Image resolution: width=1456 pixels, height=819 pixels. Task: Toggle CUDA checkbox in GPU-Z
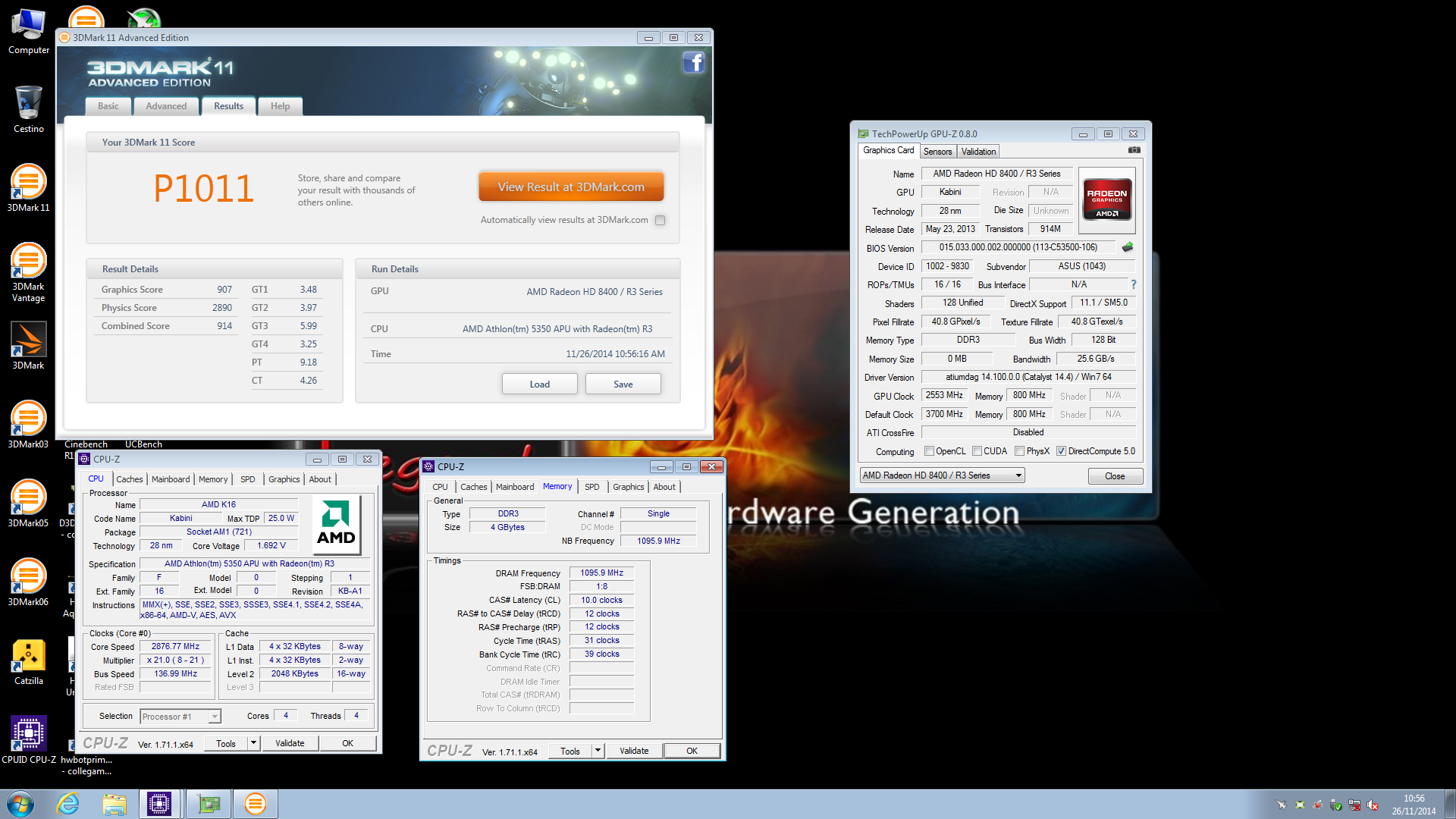coord(977,451)
